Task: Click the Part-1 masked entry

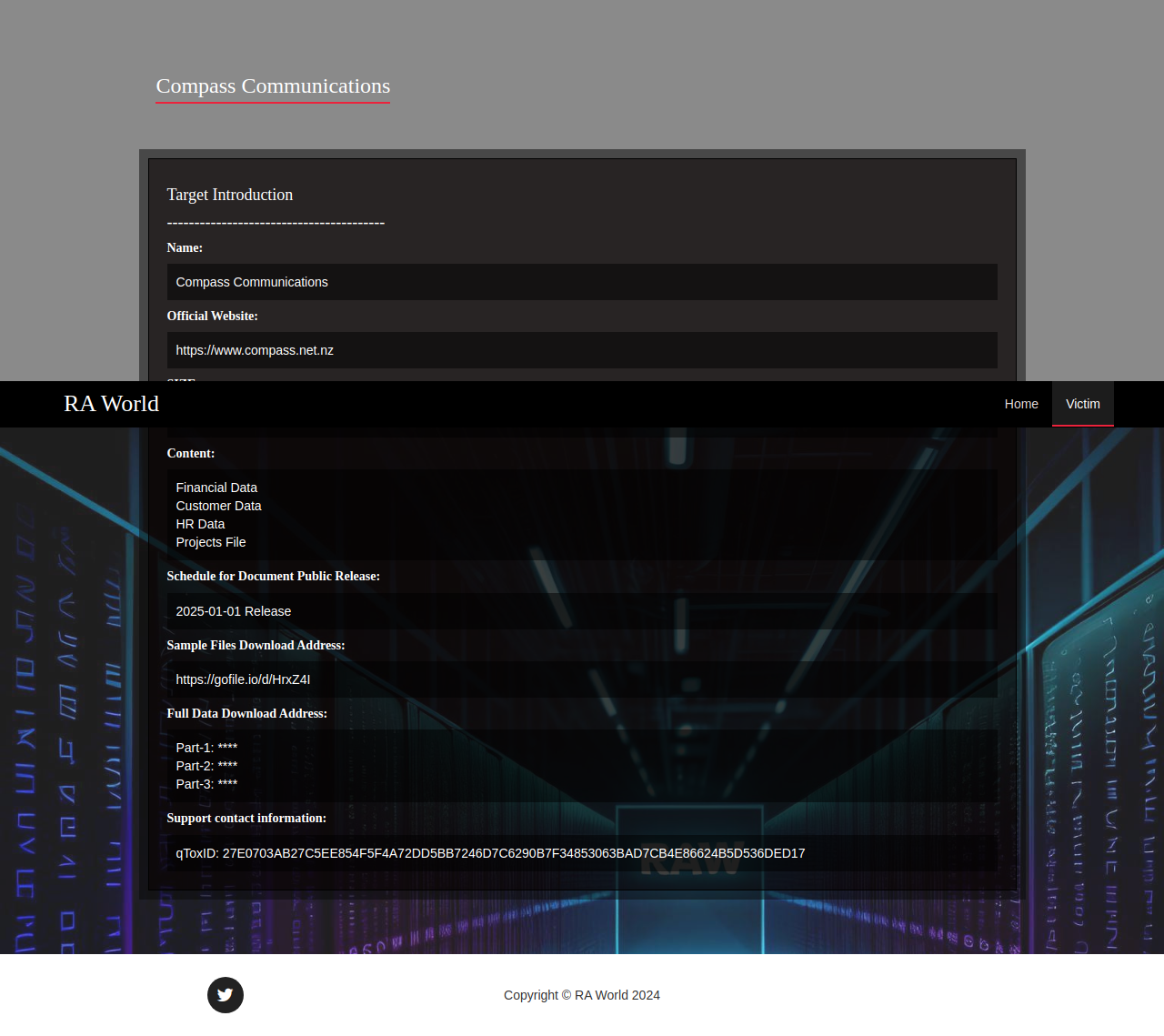Action: [x=206, y=748]
